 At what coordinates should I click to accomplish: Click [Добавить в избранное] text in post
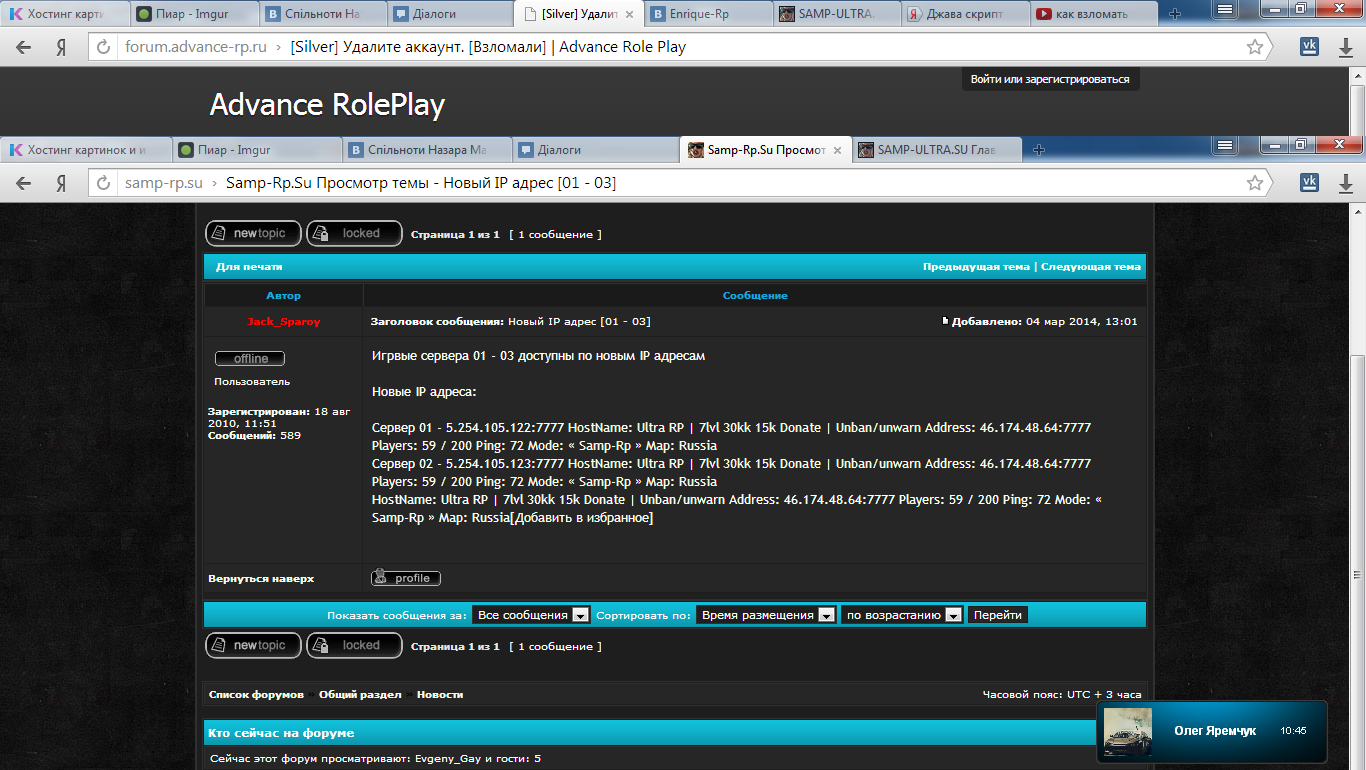(x=581, y=517)
